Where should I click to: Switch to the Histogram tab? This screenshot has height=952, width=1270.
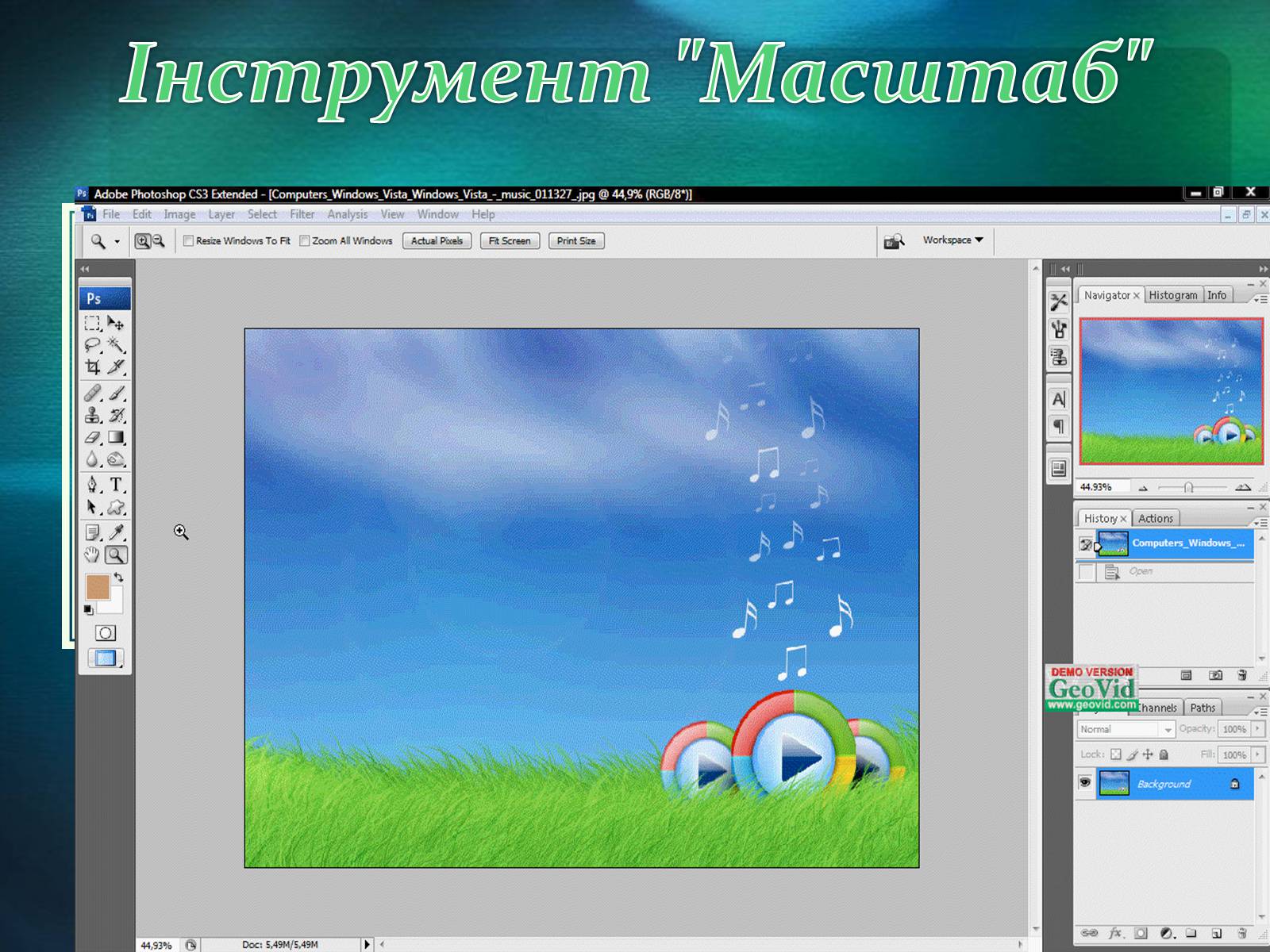pos(1173,295)
